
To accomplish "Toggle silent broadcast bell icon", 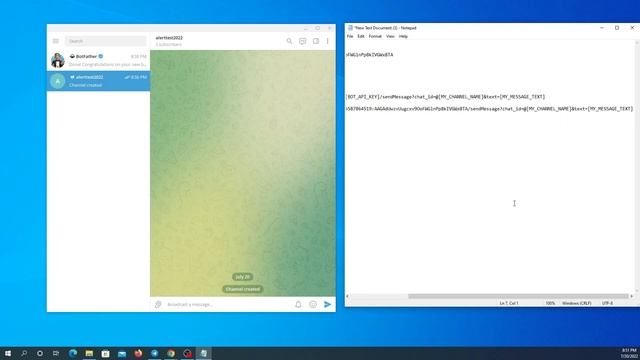I will (298, 304).
